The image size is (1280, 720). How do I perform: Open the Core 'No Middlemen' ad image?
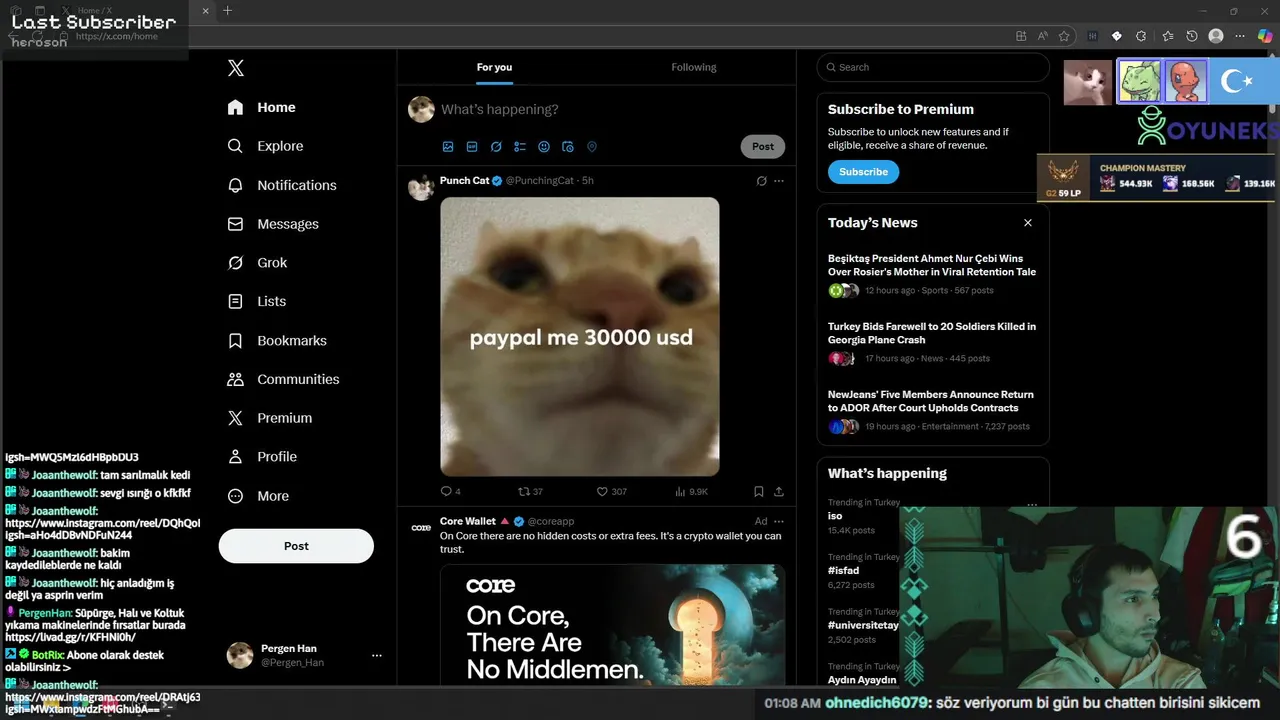tap(612, 625)
